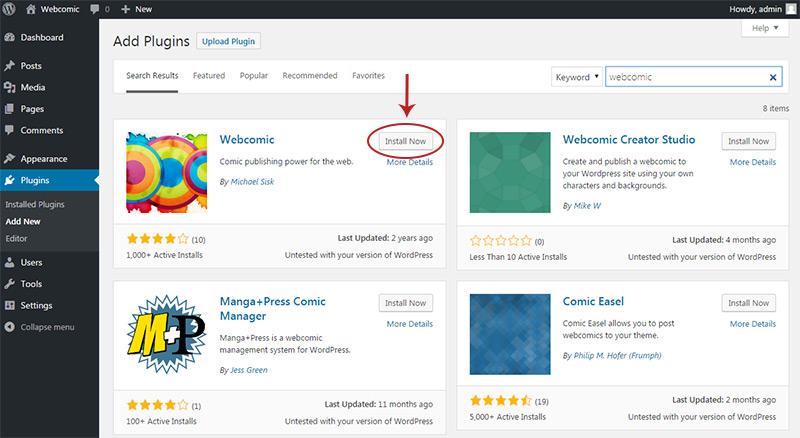Image resolution: width=800 pixels, height=438 pixels.
Task: View More Details for Webcomic
Action: 410,162
